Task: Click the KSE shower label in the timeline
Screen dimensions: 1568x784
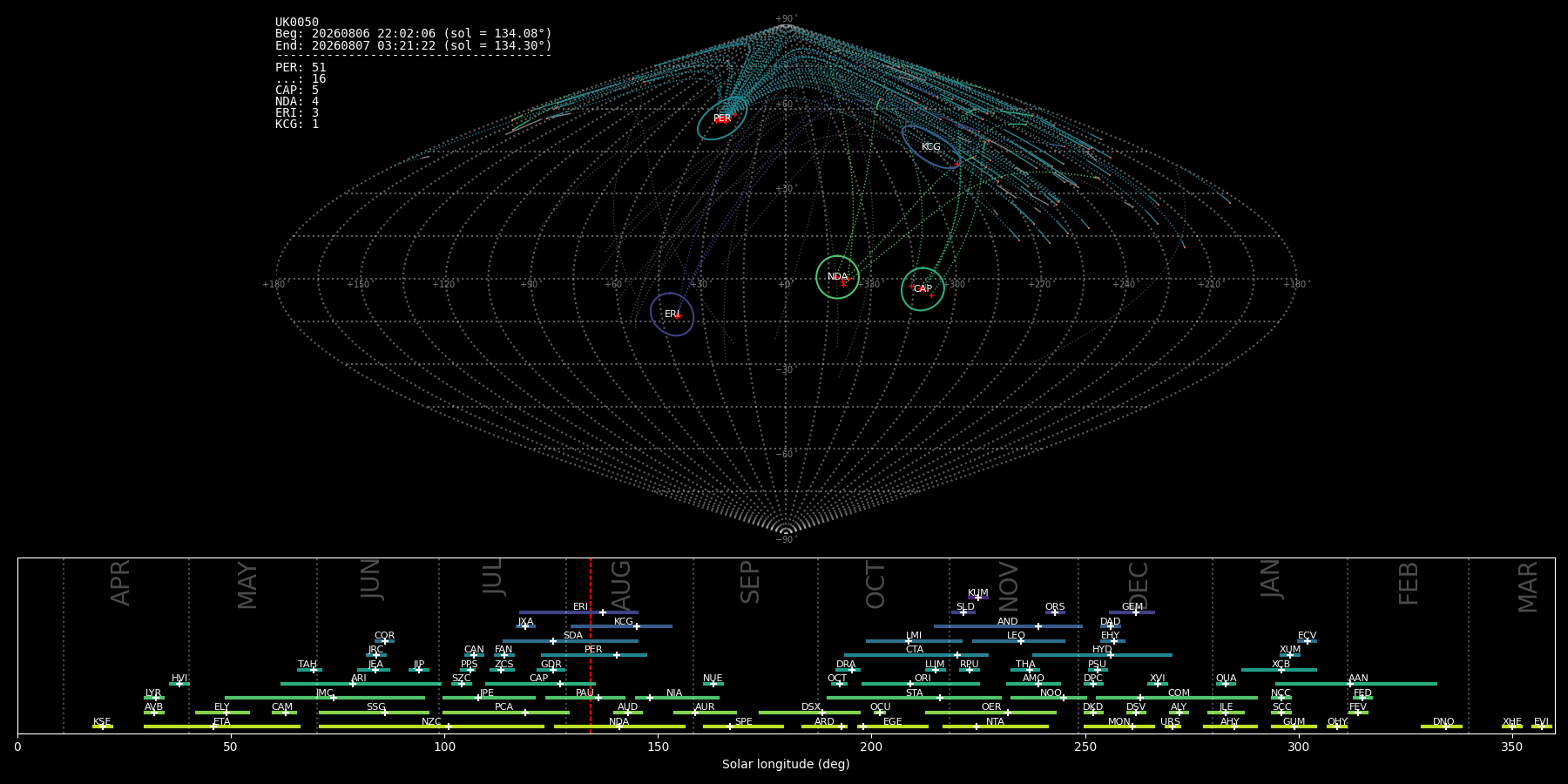Action: point(102,722)
